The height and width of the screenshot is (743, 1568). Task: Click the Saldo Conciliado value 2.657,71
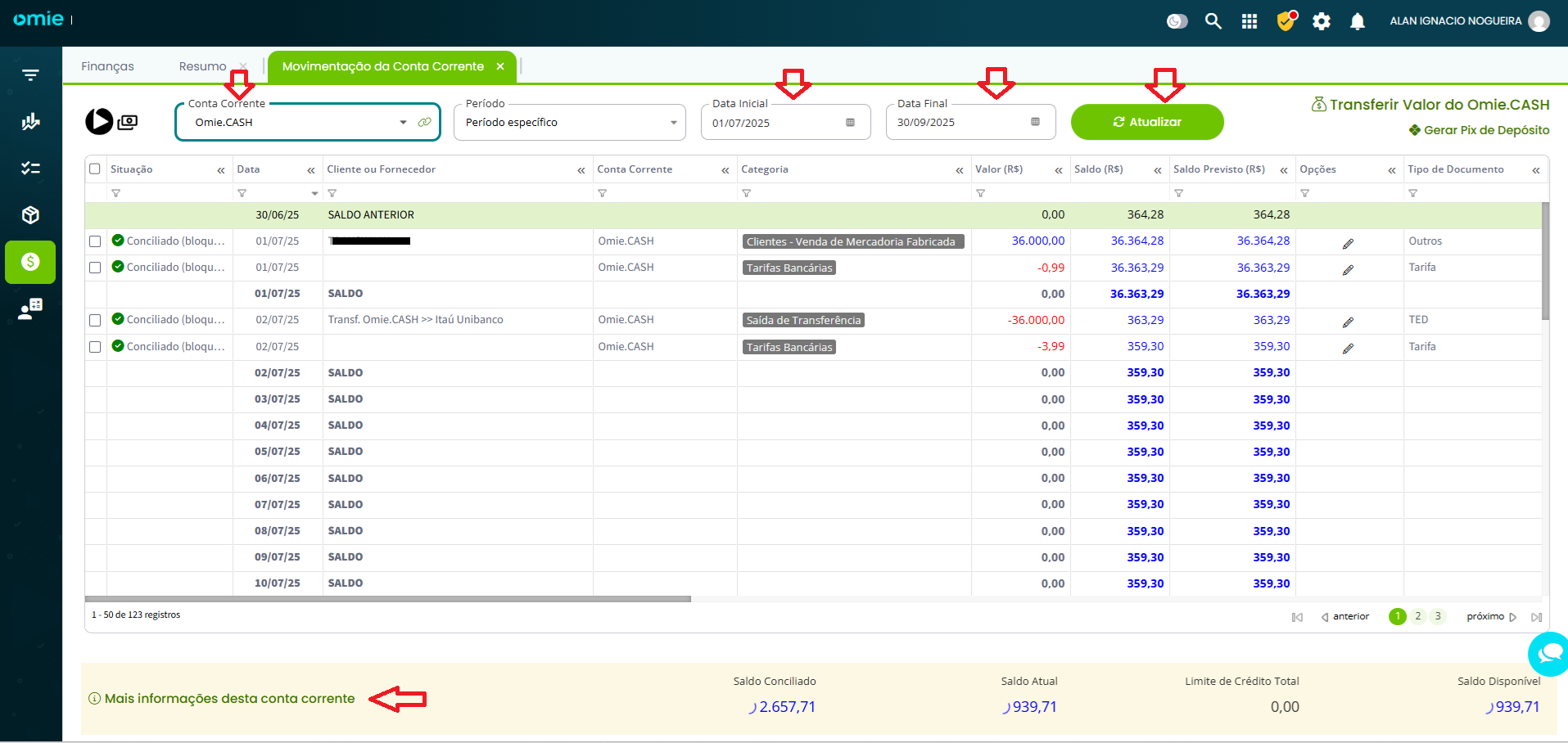(787, 707)
